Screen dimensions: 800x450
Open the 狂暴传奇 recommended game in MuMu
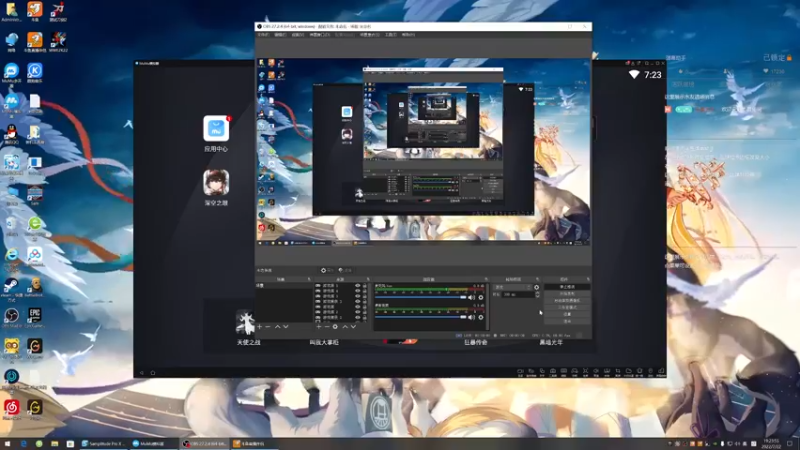[476, 342]
